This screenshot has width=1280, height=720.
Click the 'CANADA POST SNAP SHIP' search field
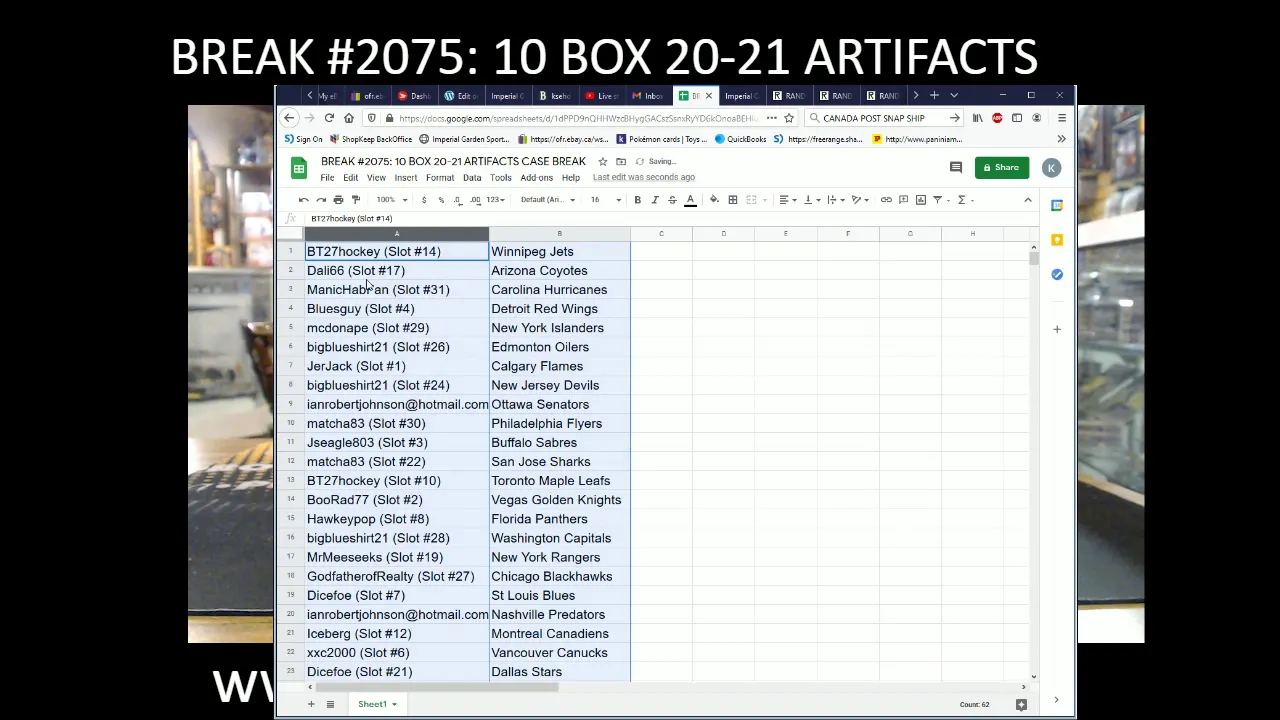point(884,118)
